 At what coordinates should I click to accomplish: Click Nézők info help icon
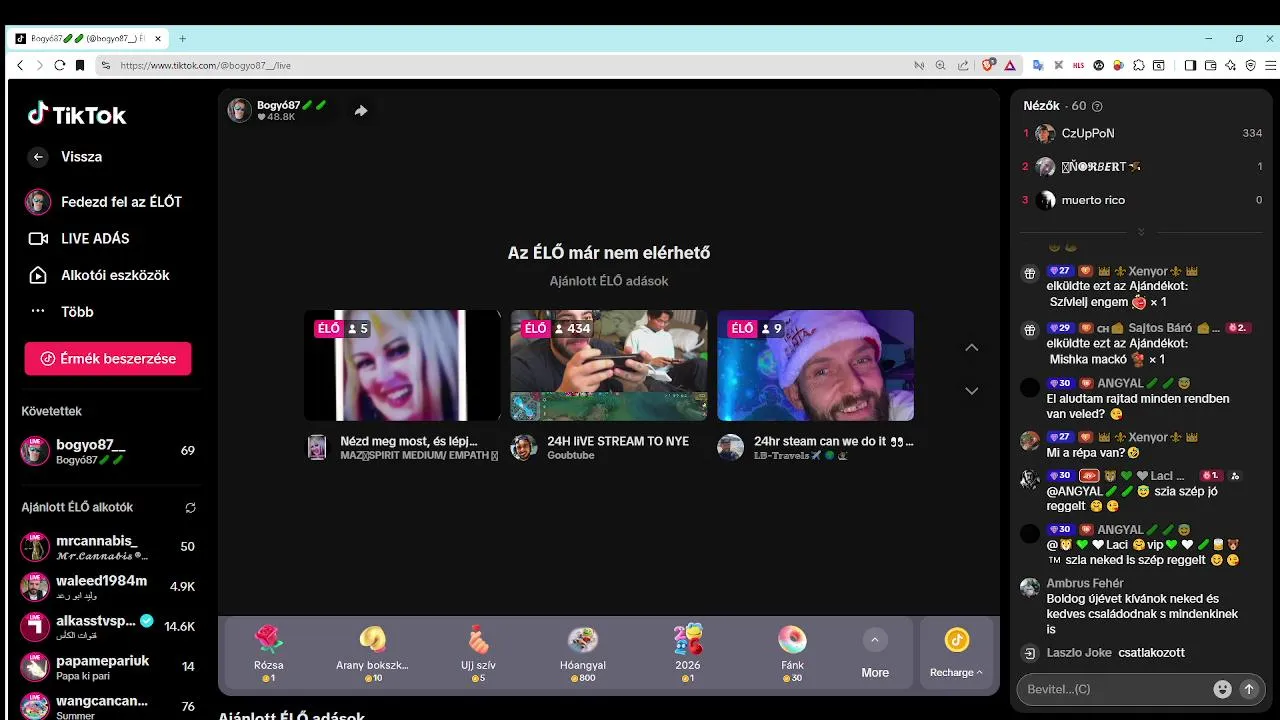pos(1097,106)
